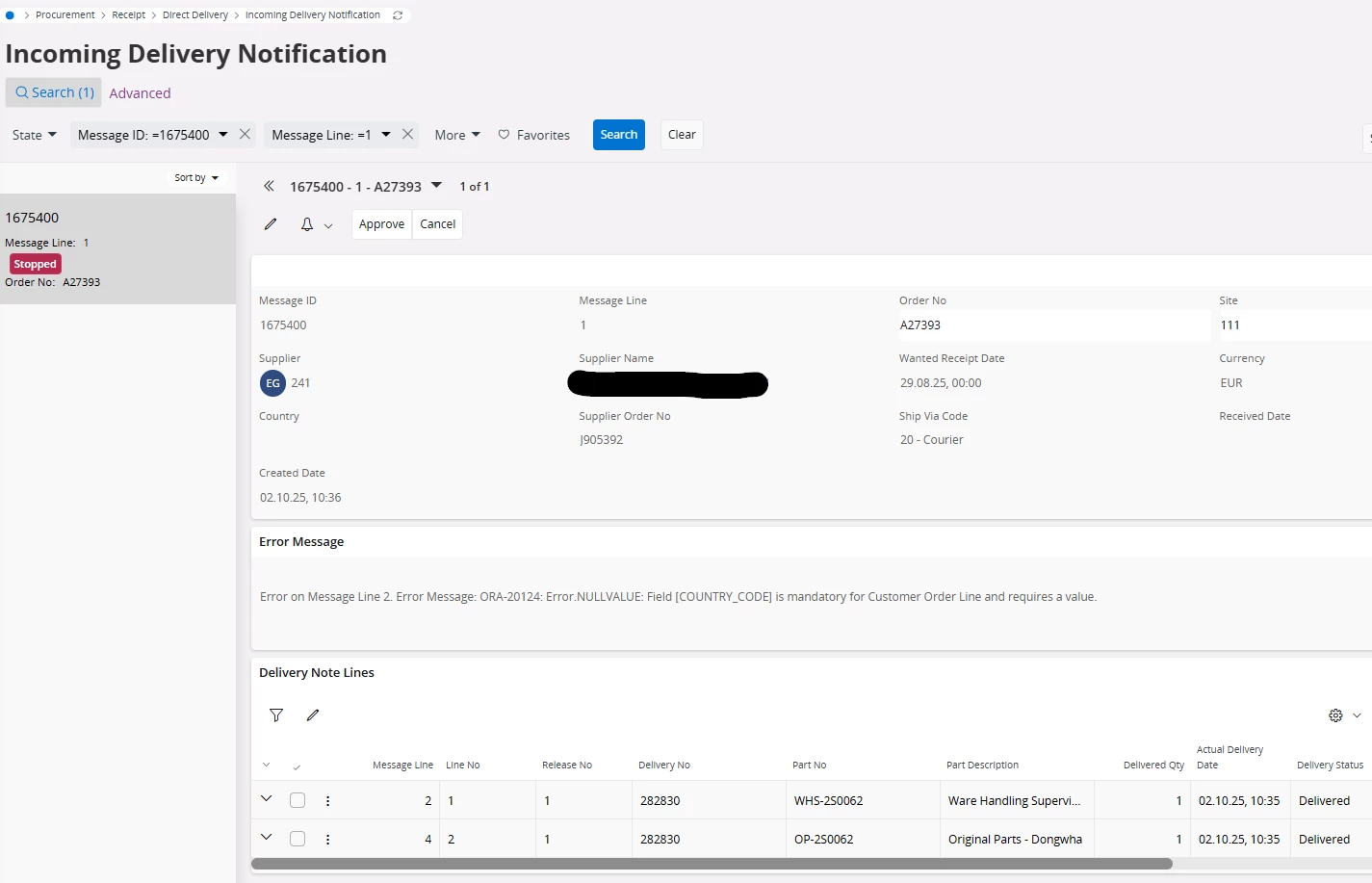Open the Sort by dropdown

(196, 178)
